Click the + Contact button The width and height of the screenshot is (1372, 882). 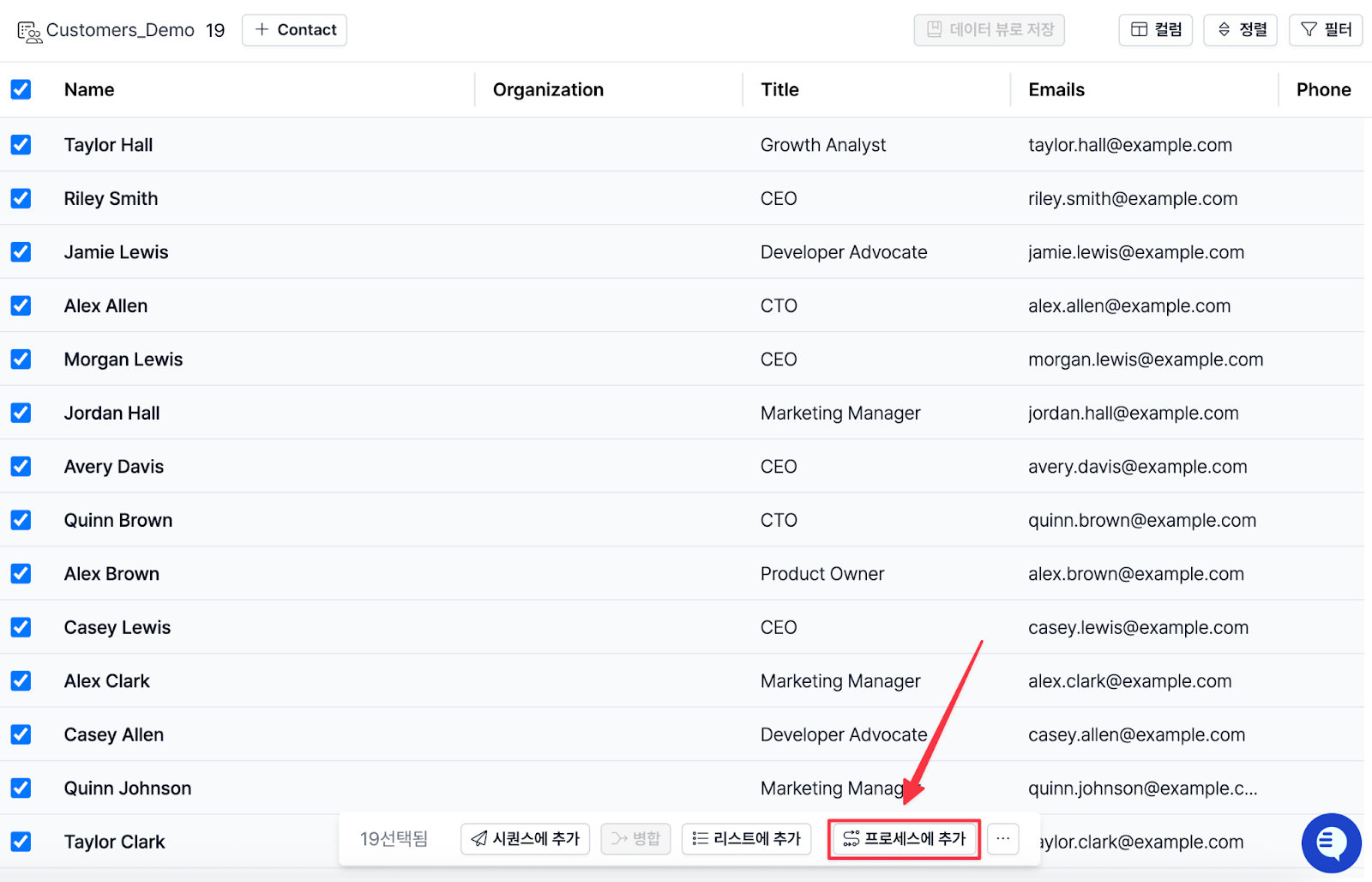tap(294, 30)
